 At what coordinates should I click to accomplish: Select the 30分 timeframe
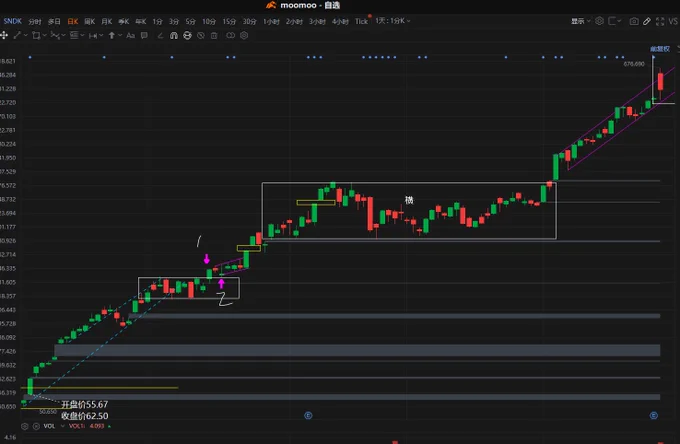249,22
